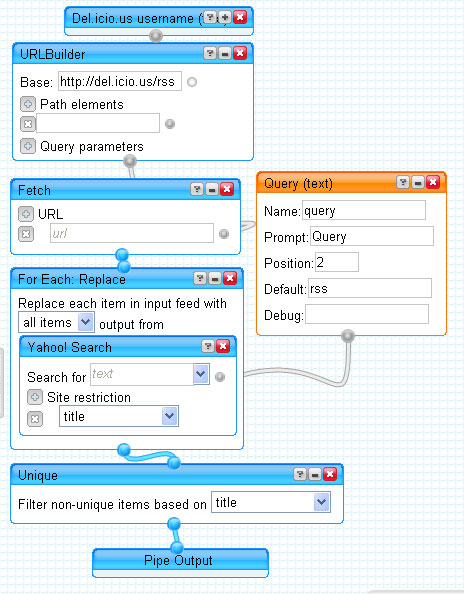Click the empty path element field
464x594 pixels.
click(98, 123)
